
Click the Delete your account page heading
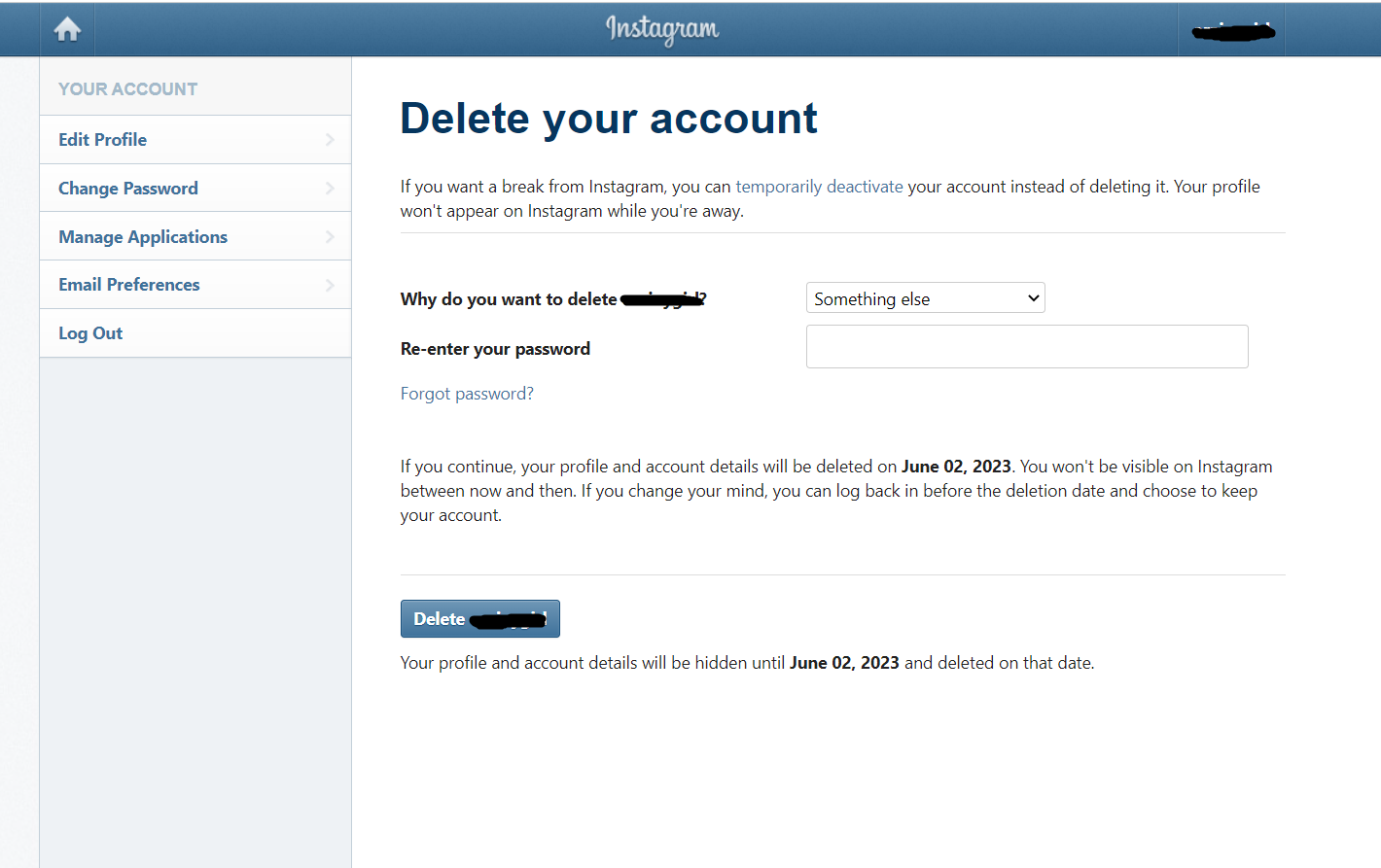pos(609,119)
